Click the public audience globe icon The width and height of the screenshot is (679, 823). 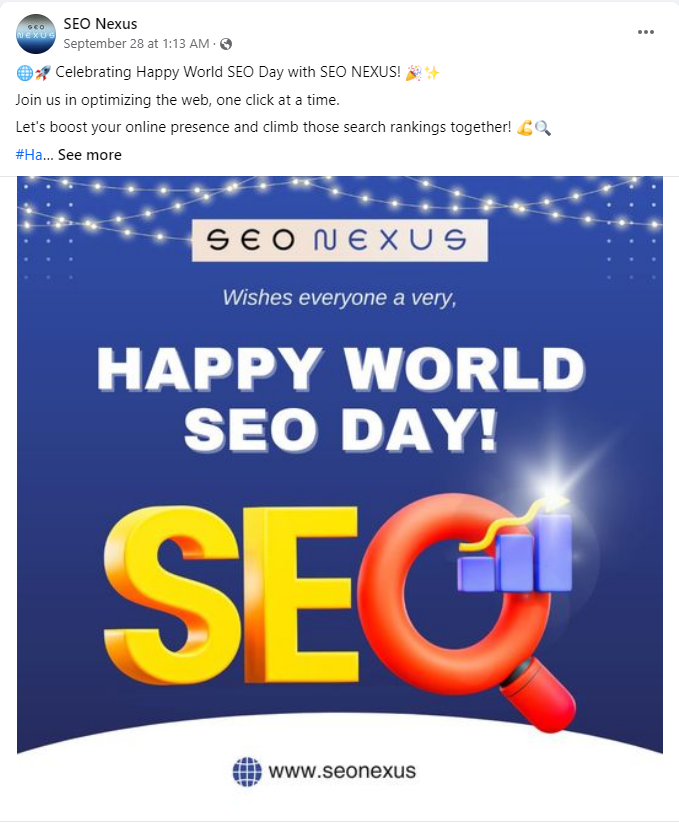tap(225, 44)
